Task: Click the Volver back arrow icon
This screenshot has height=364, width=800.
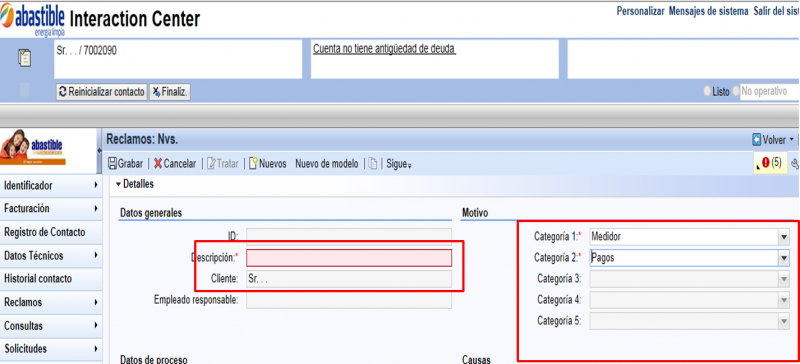Action: [x=757, y=139]
